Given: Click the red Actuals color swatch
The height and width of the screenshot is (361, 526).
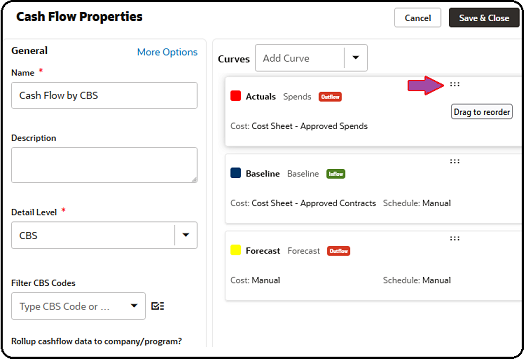Looking at the screenshot, I should pyautogui.click(x=235, y=96).
